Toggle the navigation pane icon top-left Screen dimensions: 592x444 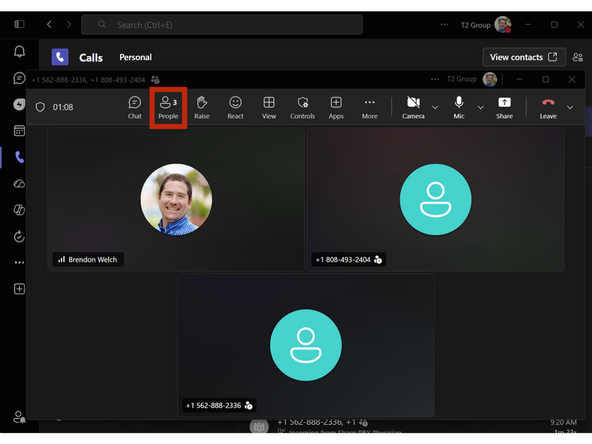19,24
